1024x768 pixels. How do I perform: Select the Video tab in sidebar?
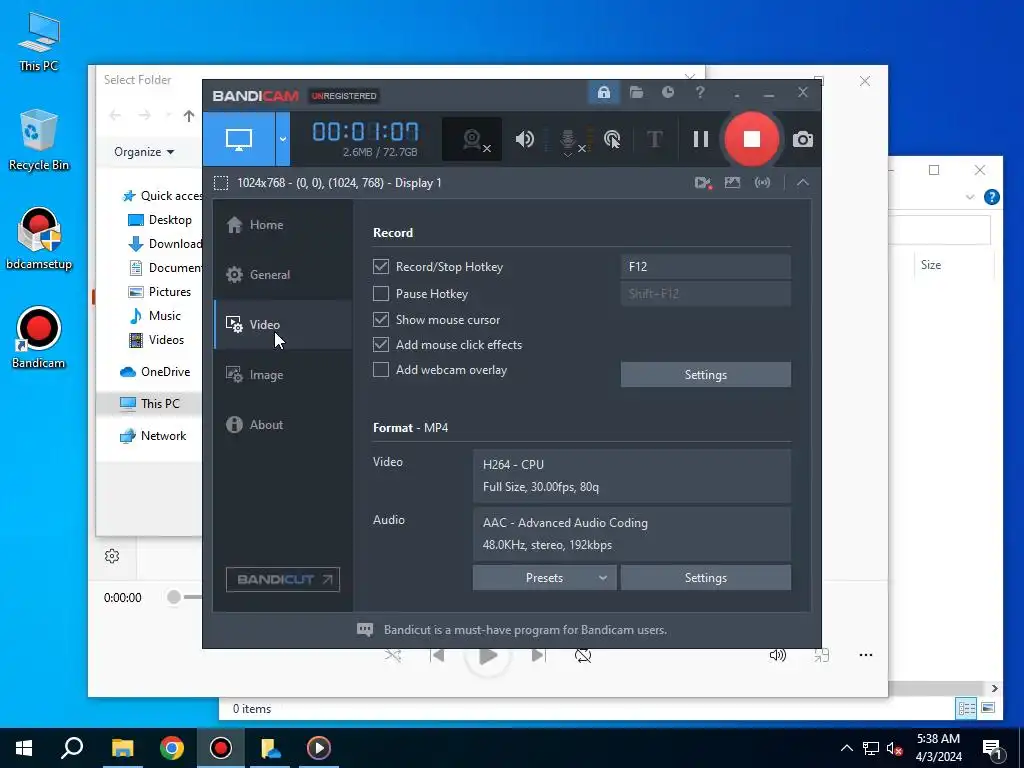click(x=283, y=325)
